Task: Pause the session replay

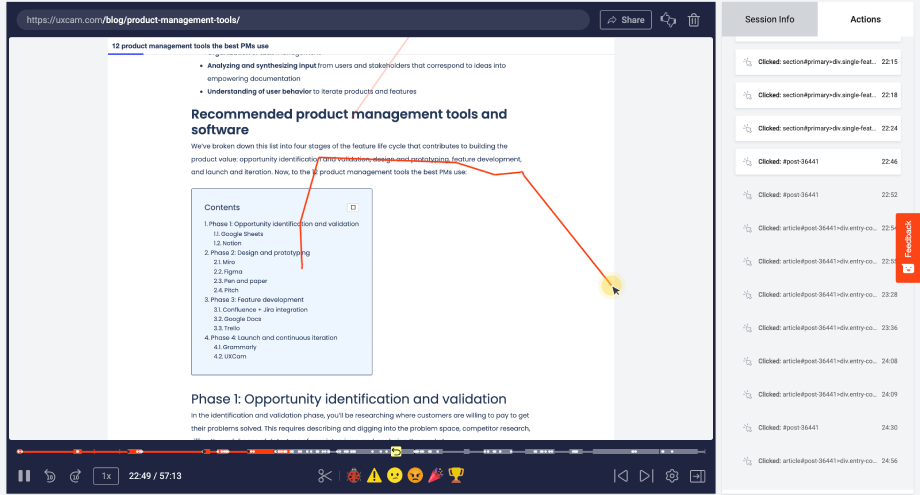Action: (x=24, y=476)
